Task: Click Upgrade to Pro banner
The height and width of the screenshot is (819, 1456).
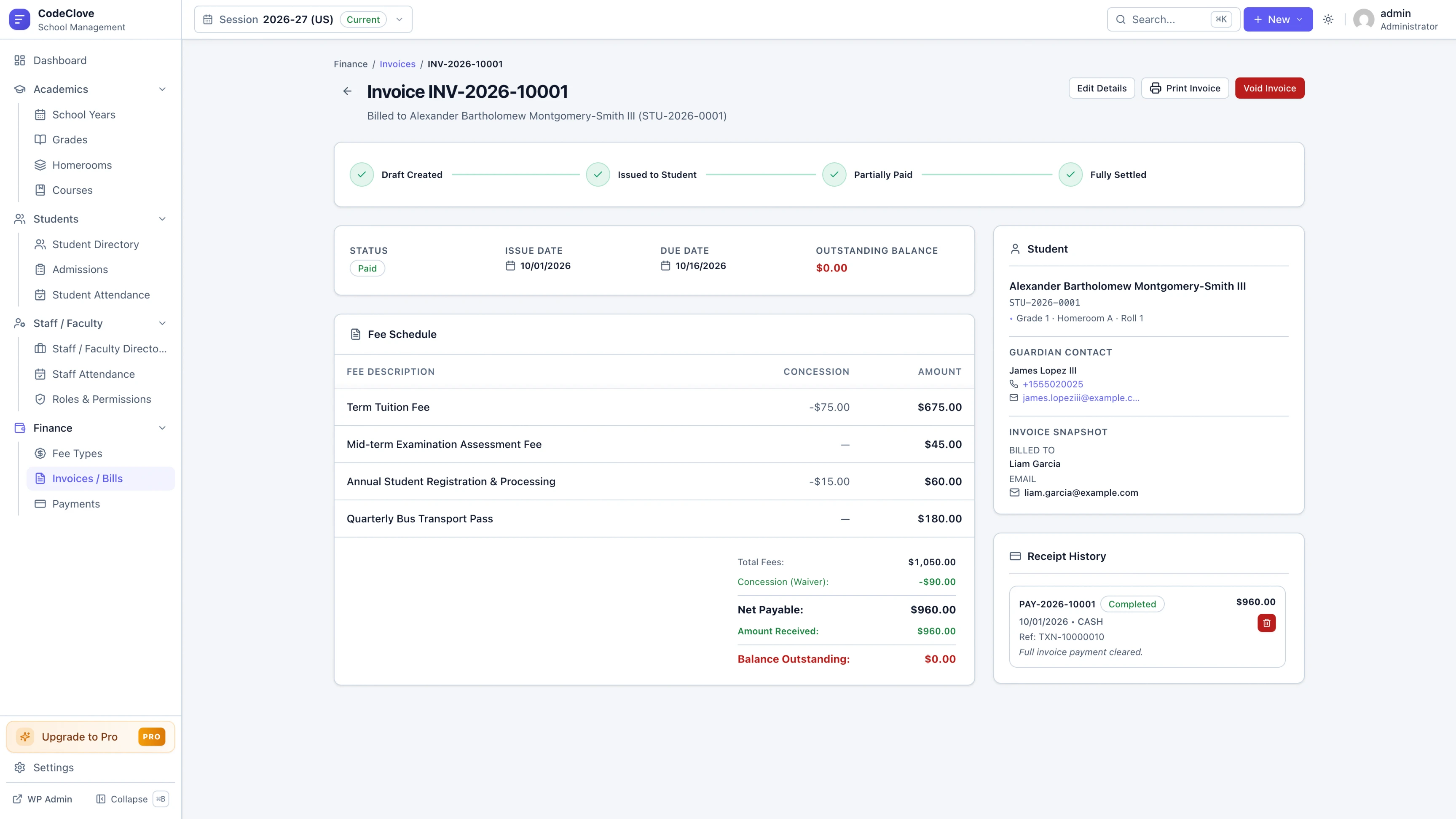Action: [91, 736]
